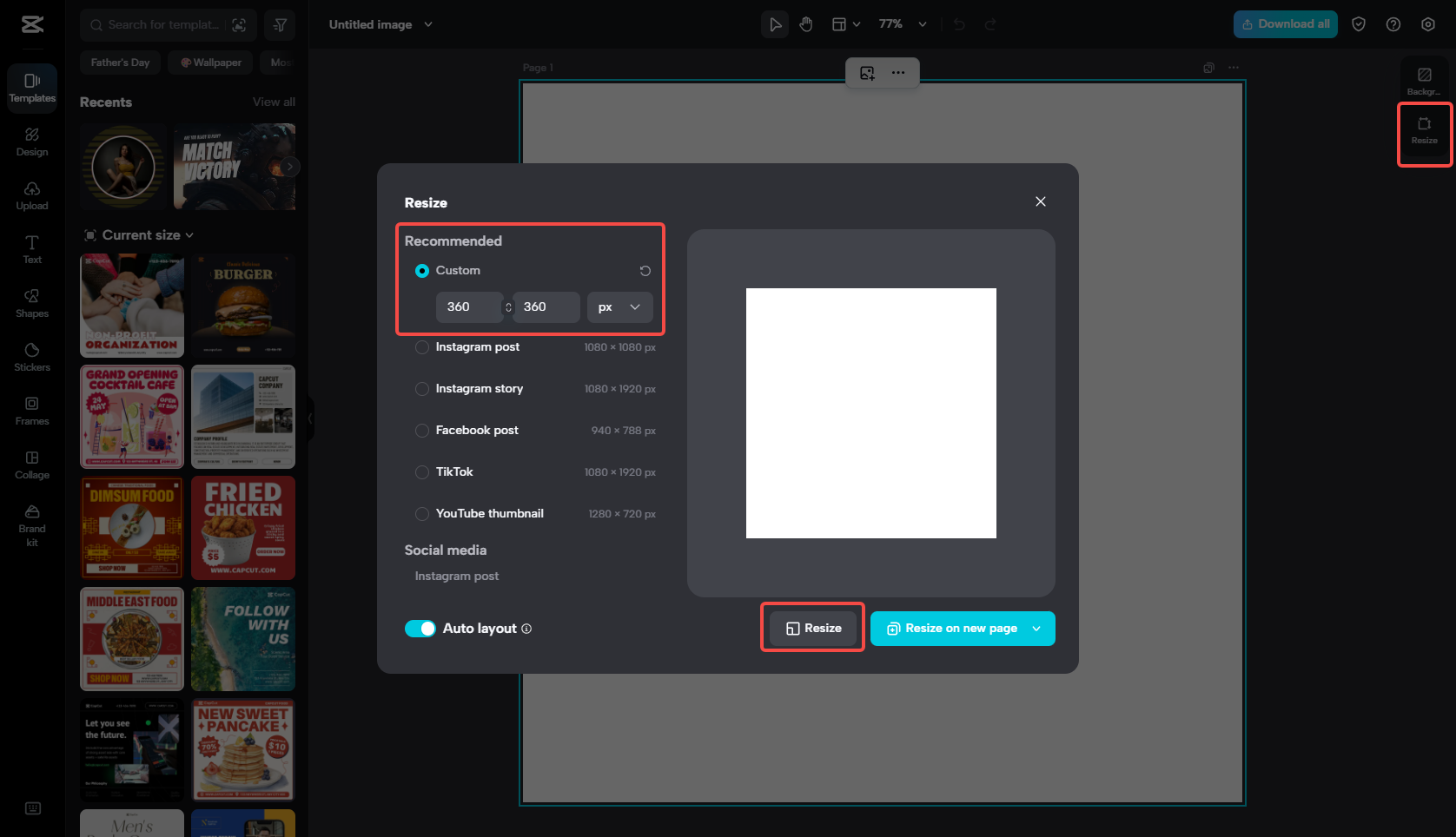Open the Text panel in the sidebar

[x=31, y=250]
